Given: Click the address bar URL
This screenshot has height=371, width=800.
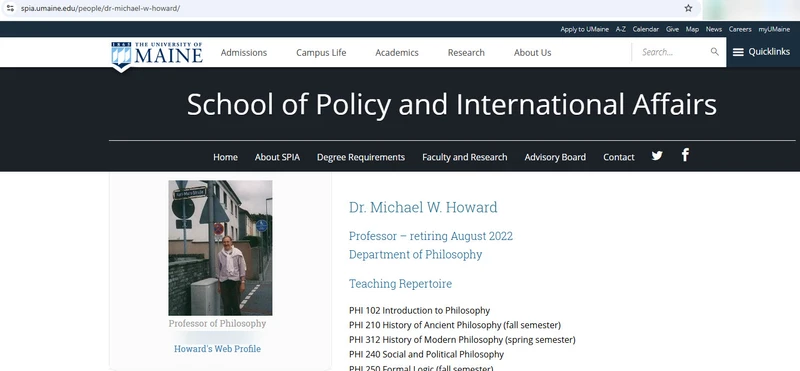Looking at the screenshot, I should coord(100,8).
